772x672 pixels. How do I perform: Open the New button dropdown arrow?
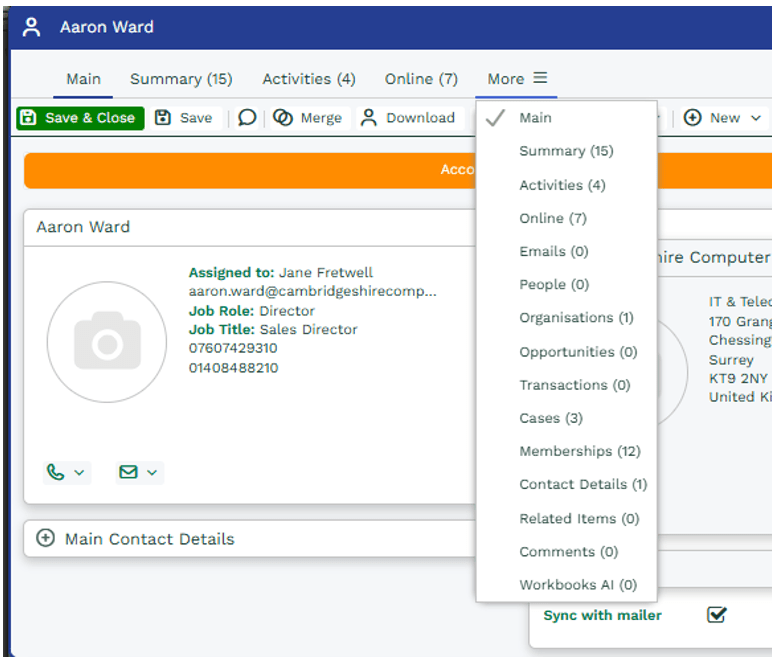point(756,118)
